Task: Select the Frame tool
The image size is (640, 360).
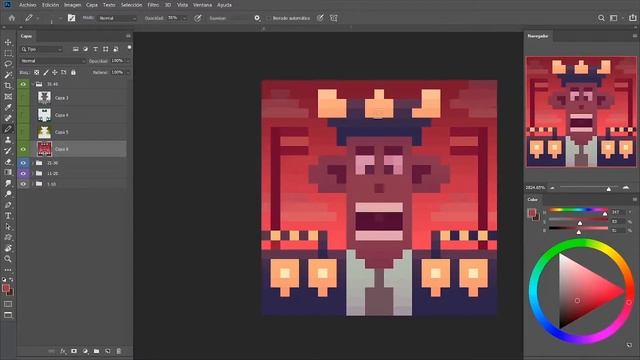Action: [x=8, y=96]
